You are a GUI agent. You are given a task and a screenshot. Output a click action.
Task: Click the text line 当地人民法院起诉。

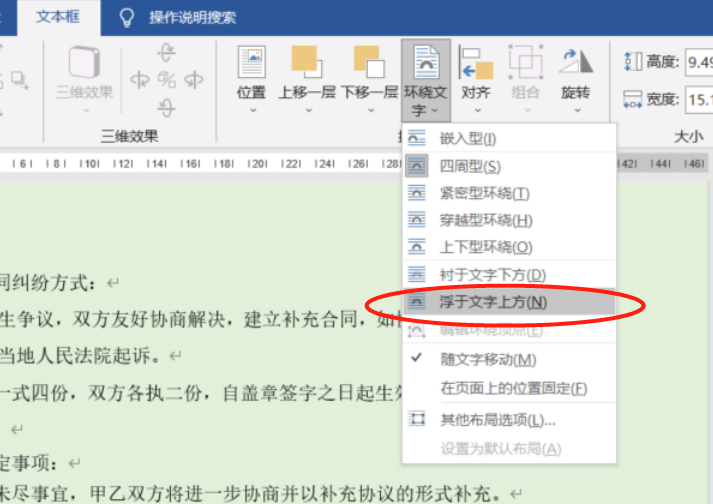pos(80,355)
